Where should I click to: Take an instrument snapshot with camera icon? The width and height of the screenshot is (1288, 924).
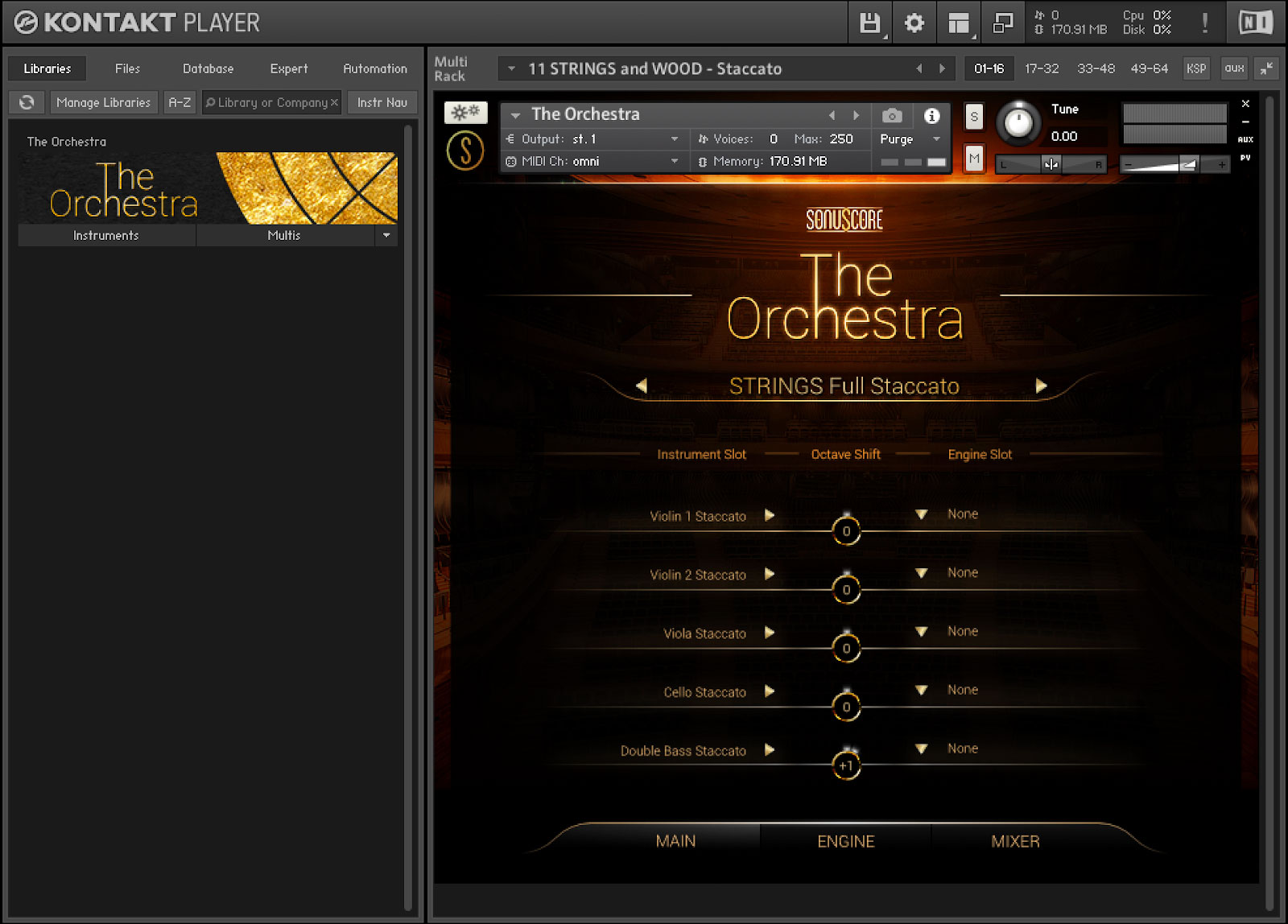891,116
